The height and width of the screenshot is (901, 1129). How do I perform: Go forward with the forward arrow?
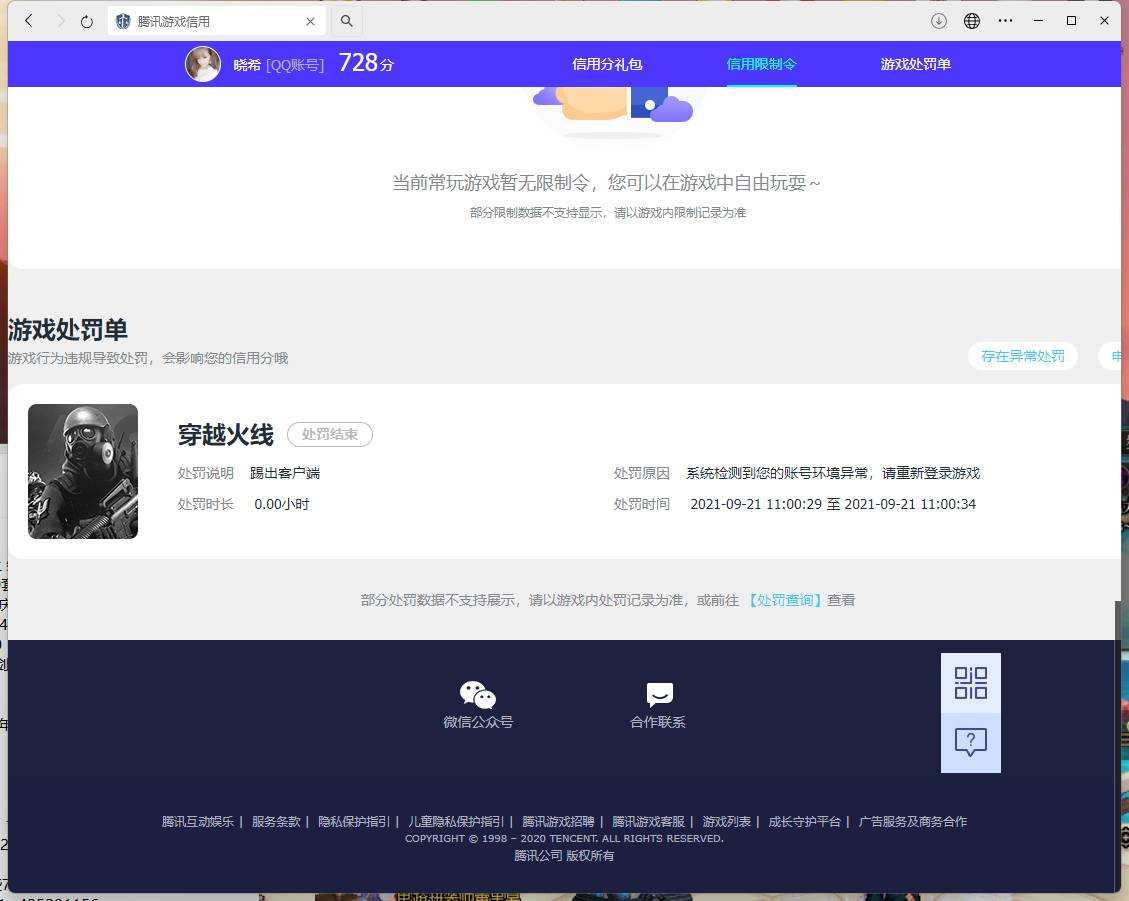pyautogui.click(x=60, y=21)
